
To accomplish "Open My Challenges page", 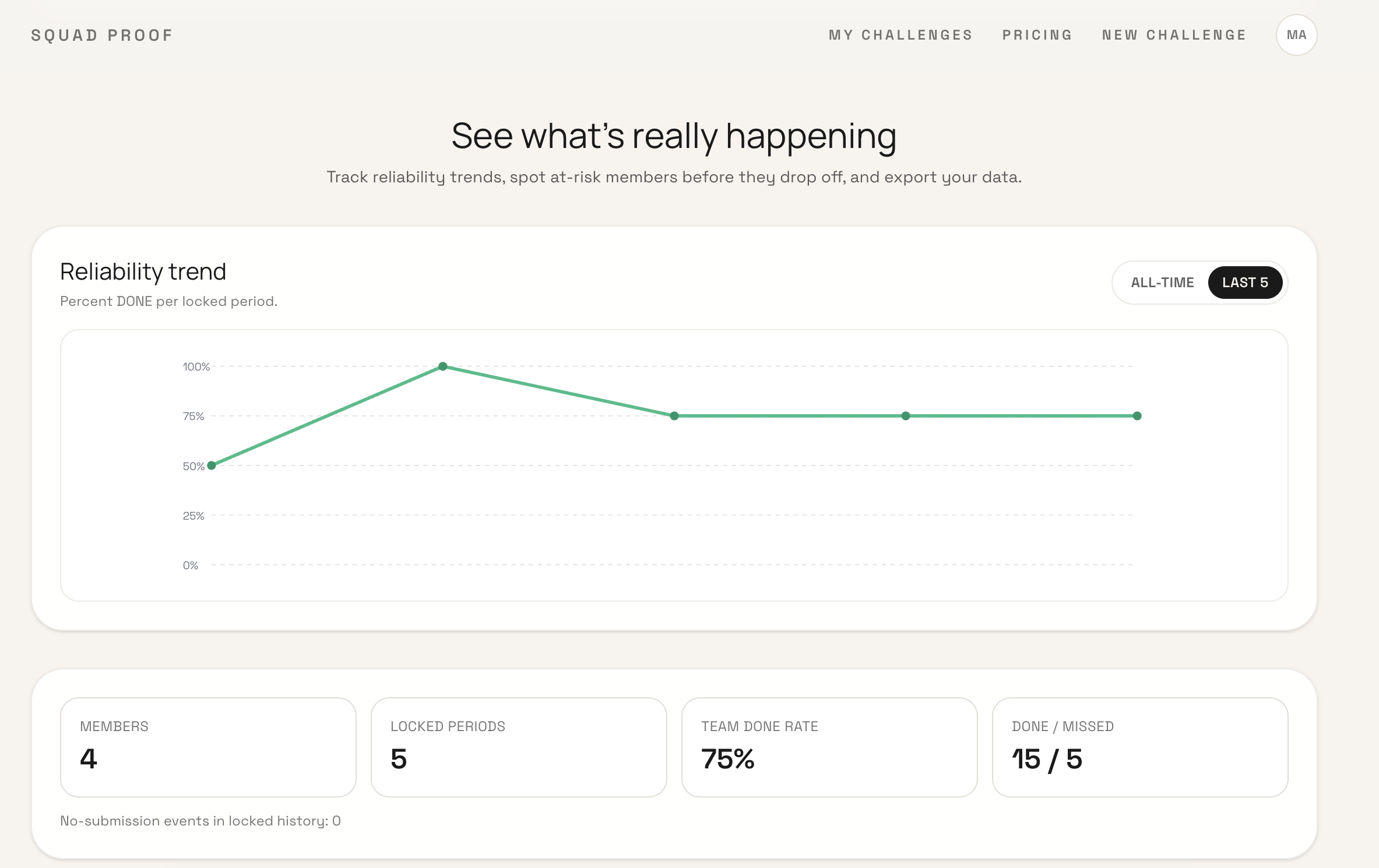I will point(900,35).
